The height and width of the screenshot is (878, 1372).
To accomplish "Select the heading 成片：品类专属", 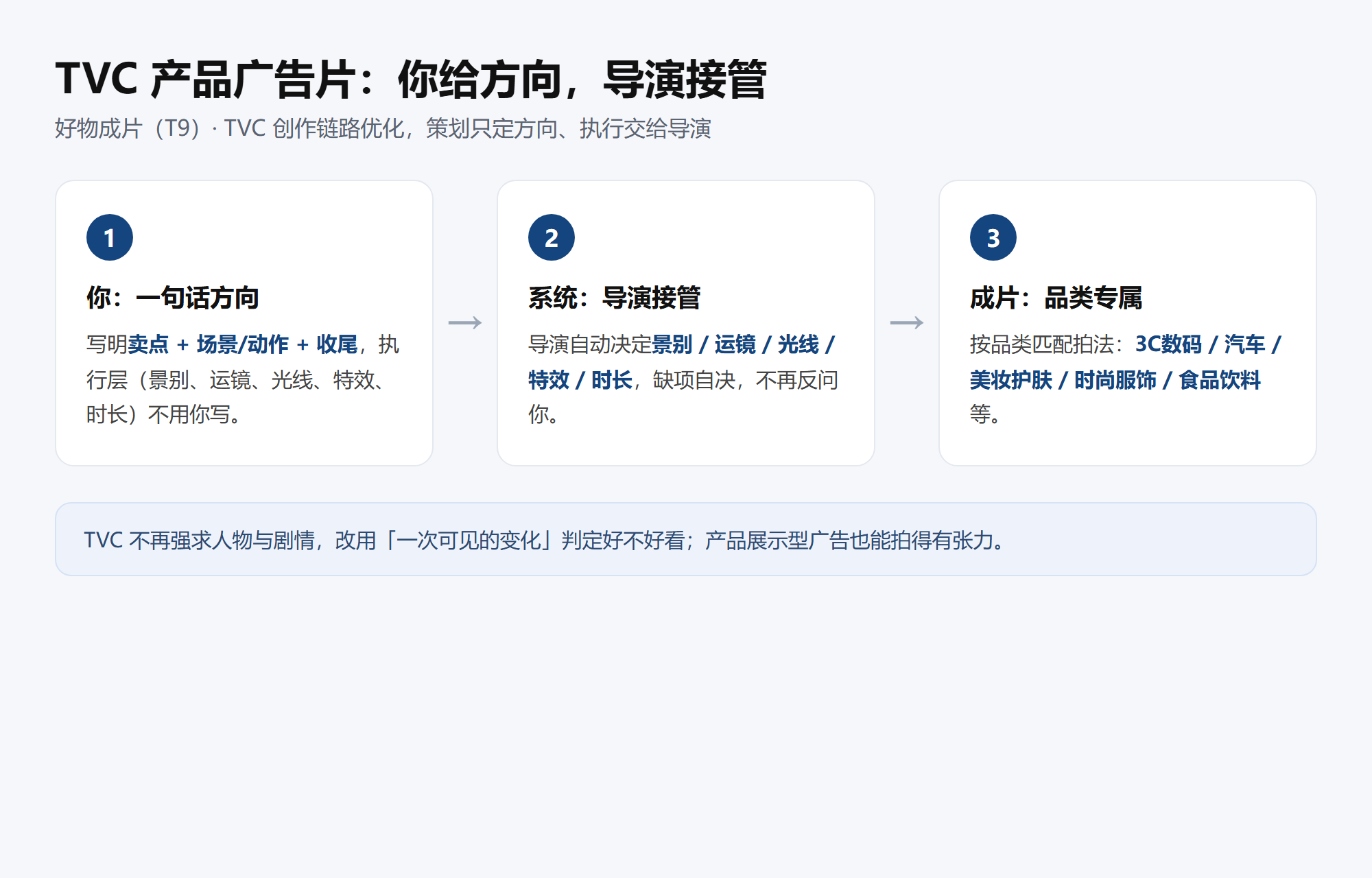I will click(x=1056, y=298).
